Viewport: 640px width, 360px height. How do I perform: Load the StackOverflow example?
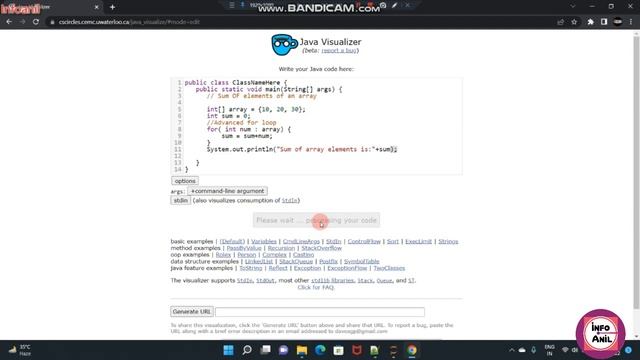tap(321, 248)
